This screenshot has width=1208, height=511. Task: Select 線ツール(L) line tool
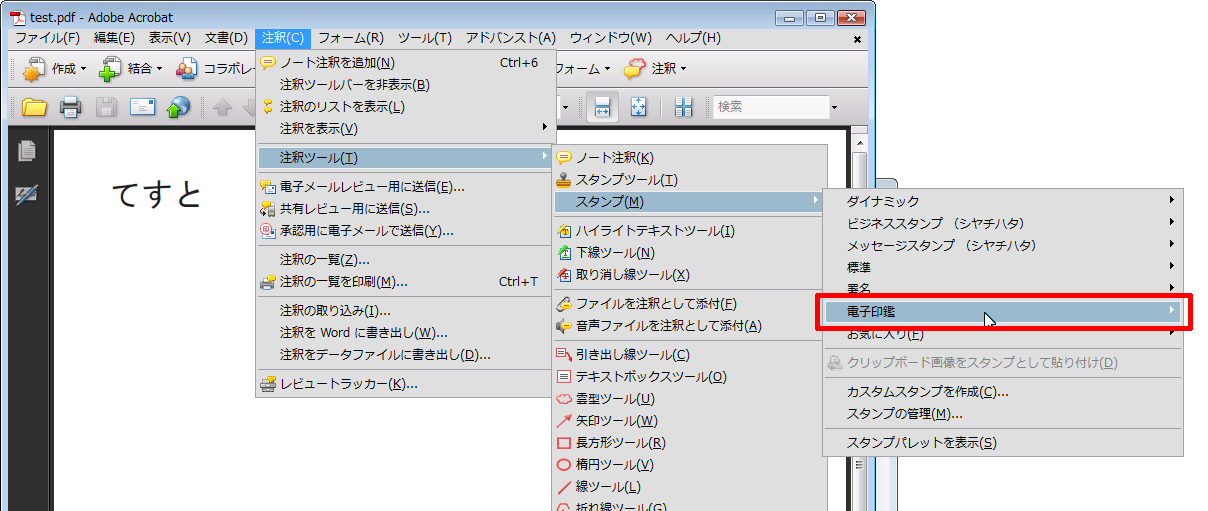click(691, 487)
